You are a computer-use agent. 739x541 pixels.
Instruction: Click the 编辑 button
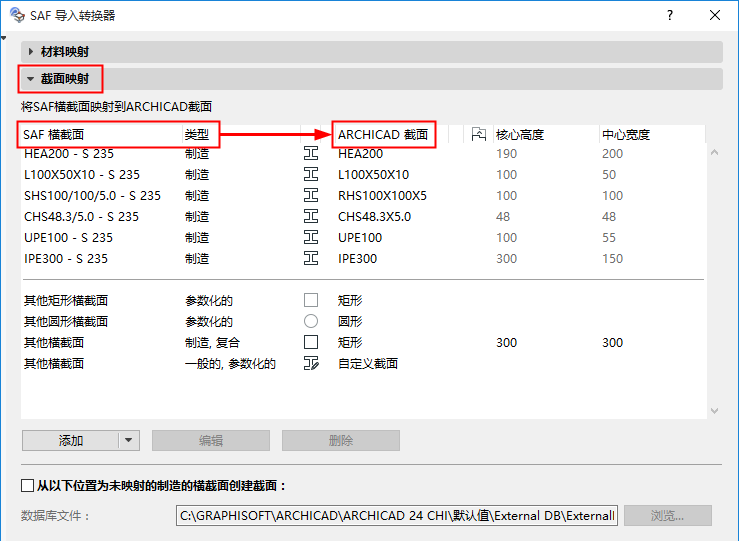point(211,441)
